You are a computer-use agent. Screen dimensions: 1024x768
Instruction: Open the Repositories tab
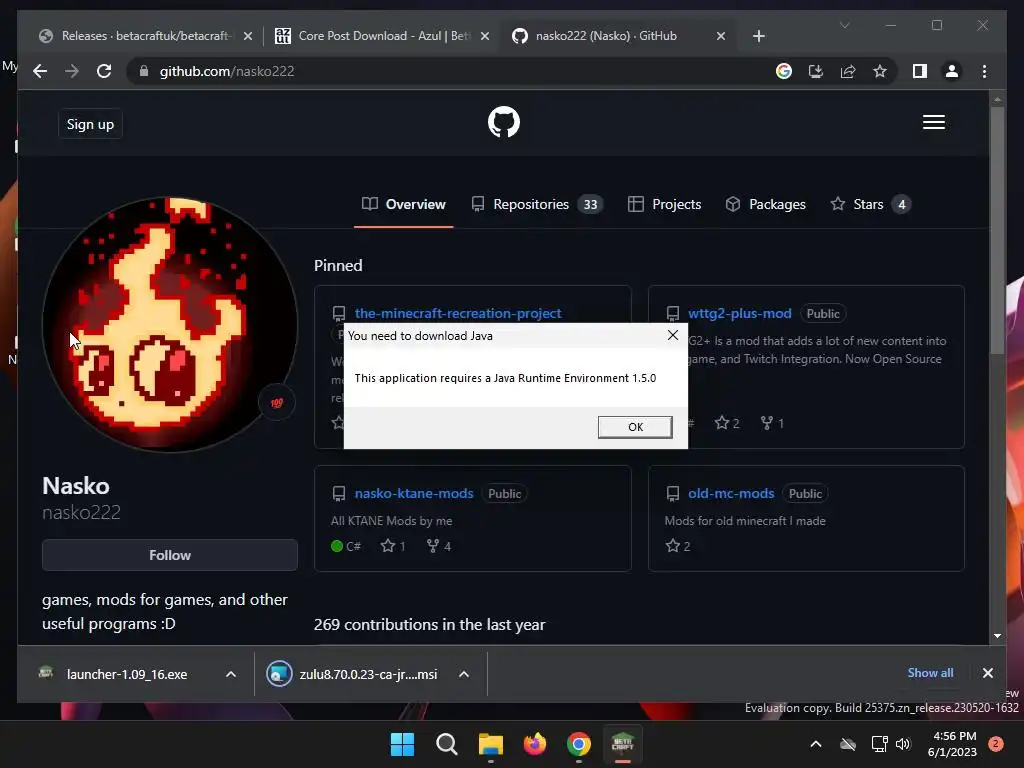[x=537, y=204]
